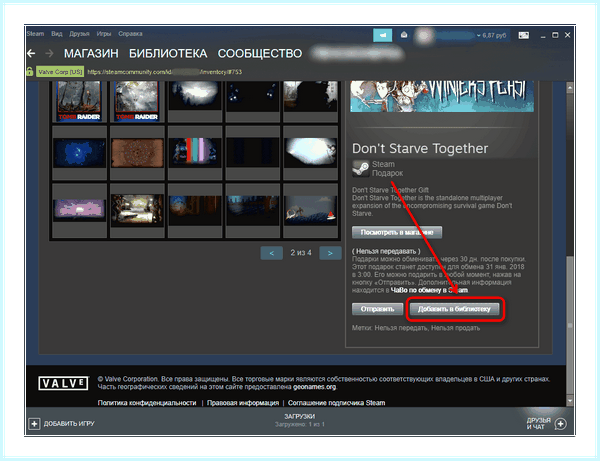The width and height of the screenshot is (600, 461).
Task: Click the ( Нельзя передавать ) notice
Action: 386,251
